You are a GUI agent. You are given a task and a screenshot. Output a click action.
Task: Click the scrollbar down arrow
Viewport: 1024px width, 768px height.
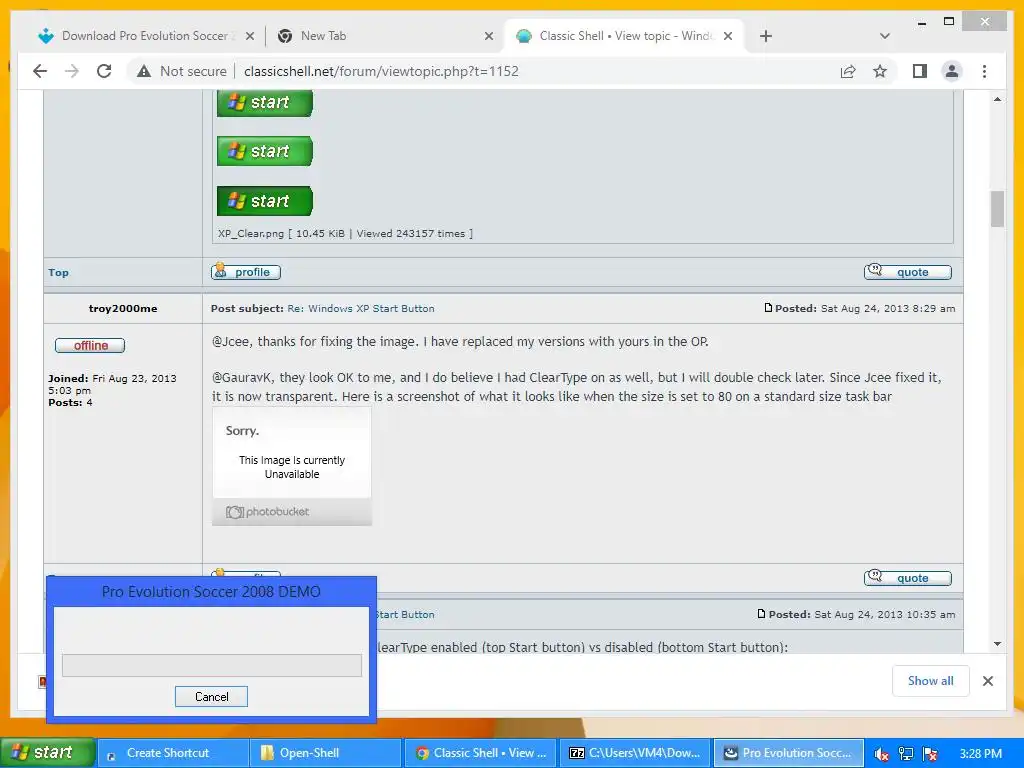pos(997,644)
